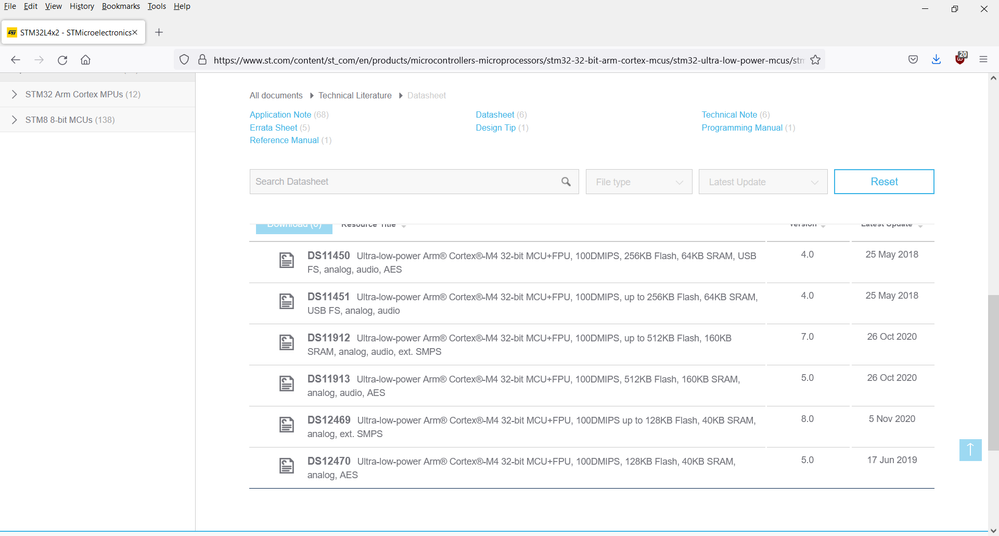Open the File menu

coord(10,6)
